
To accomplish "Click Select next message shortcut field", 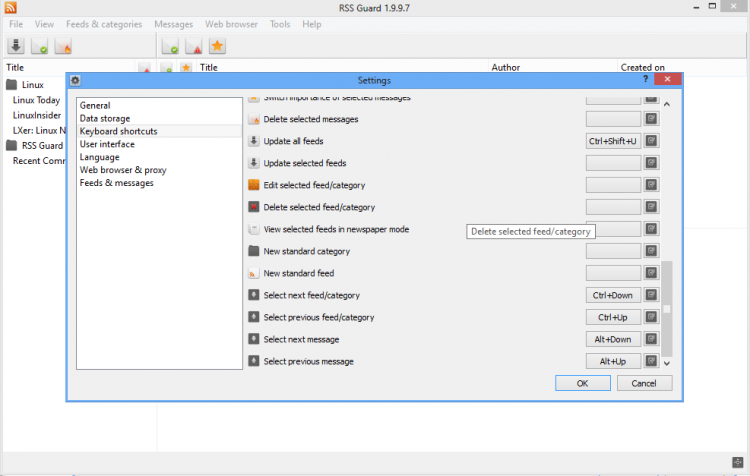I will point(613,339).
